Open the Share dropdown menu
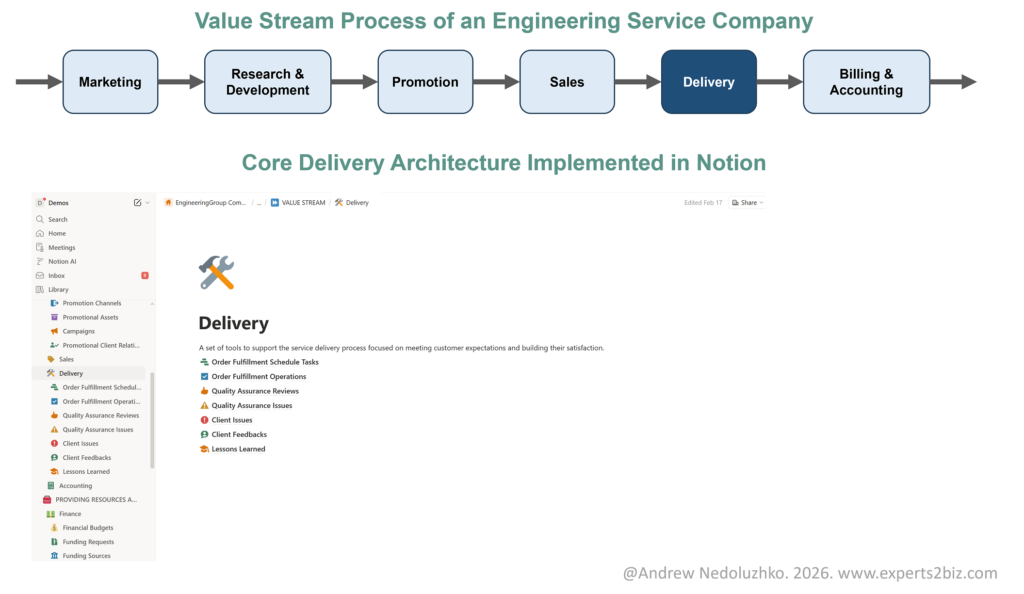 tap(747, 203)
